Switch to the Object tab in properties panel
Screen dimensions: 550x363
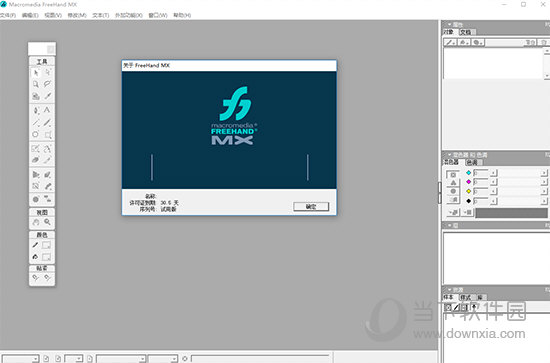pos(449,32)
